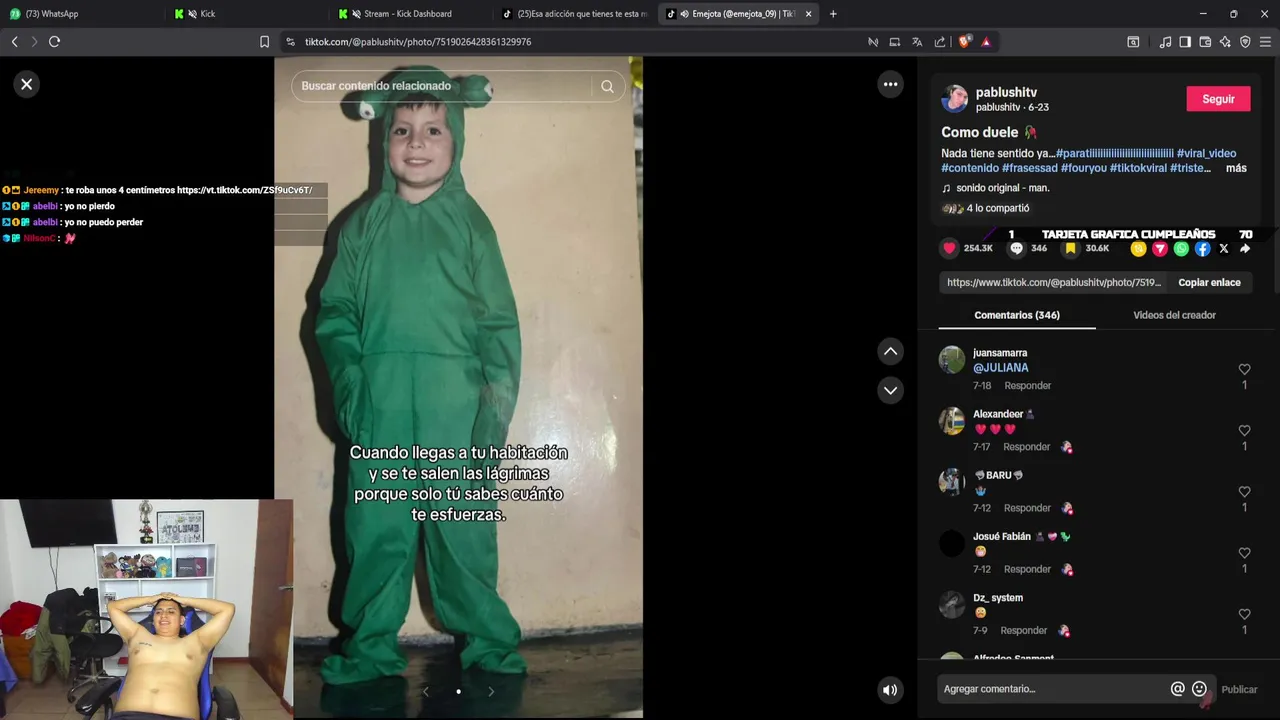
Task: Reload the current page
Action: click(54, 42)
